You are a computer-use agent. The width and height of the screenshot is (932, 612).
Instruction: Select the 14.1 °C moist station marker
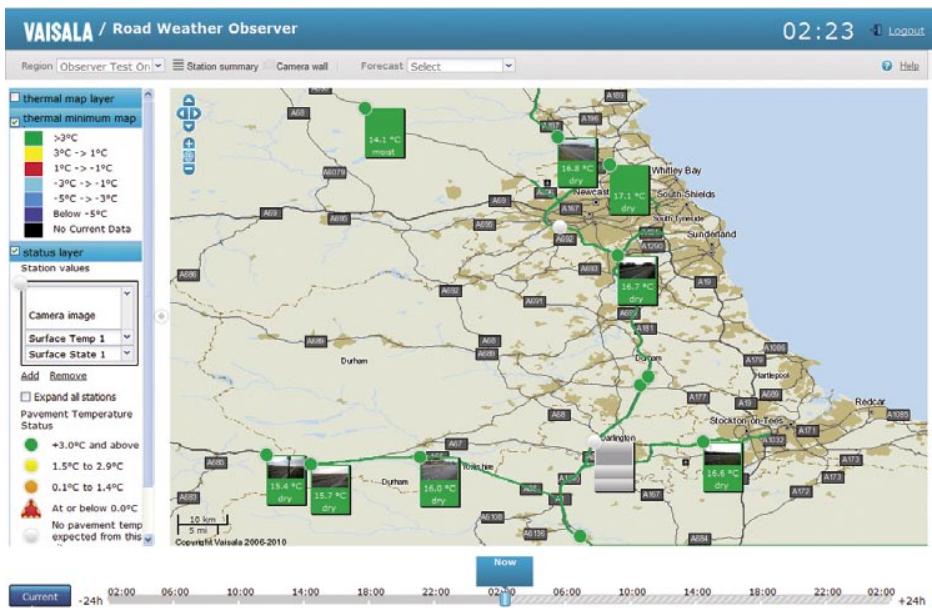384,134
